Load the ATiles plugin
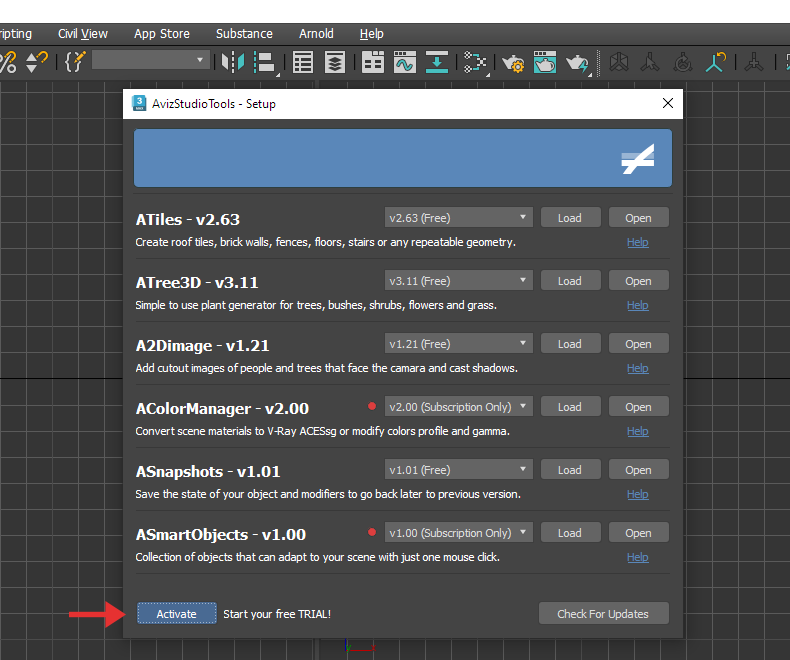Screen dimensions: 790x660 click(x=570, y=218)
